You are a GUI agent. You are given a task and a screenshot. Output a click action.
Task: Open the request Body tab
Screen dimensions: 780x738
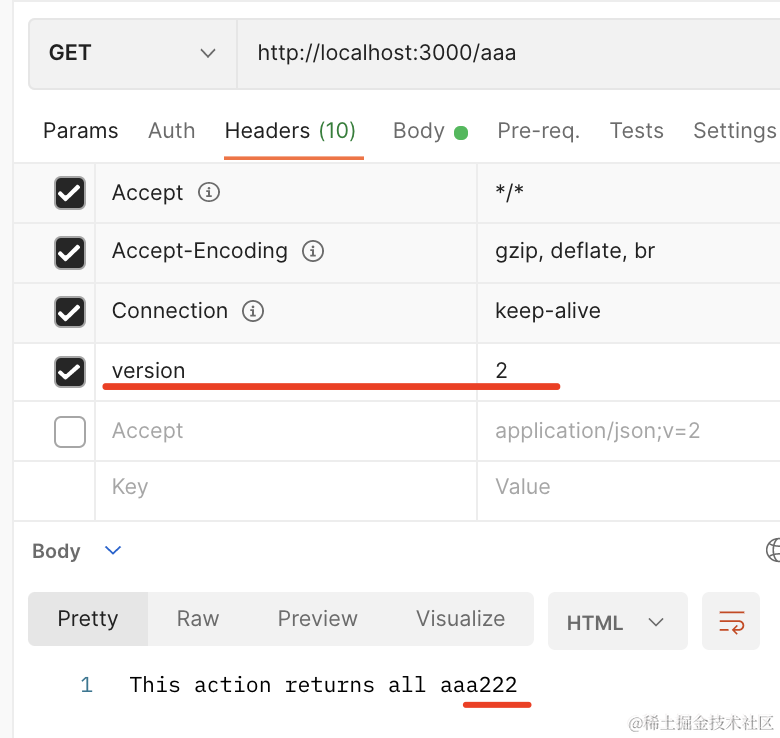point(430,131)
